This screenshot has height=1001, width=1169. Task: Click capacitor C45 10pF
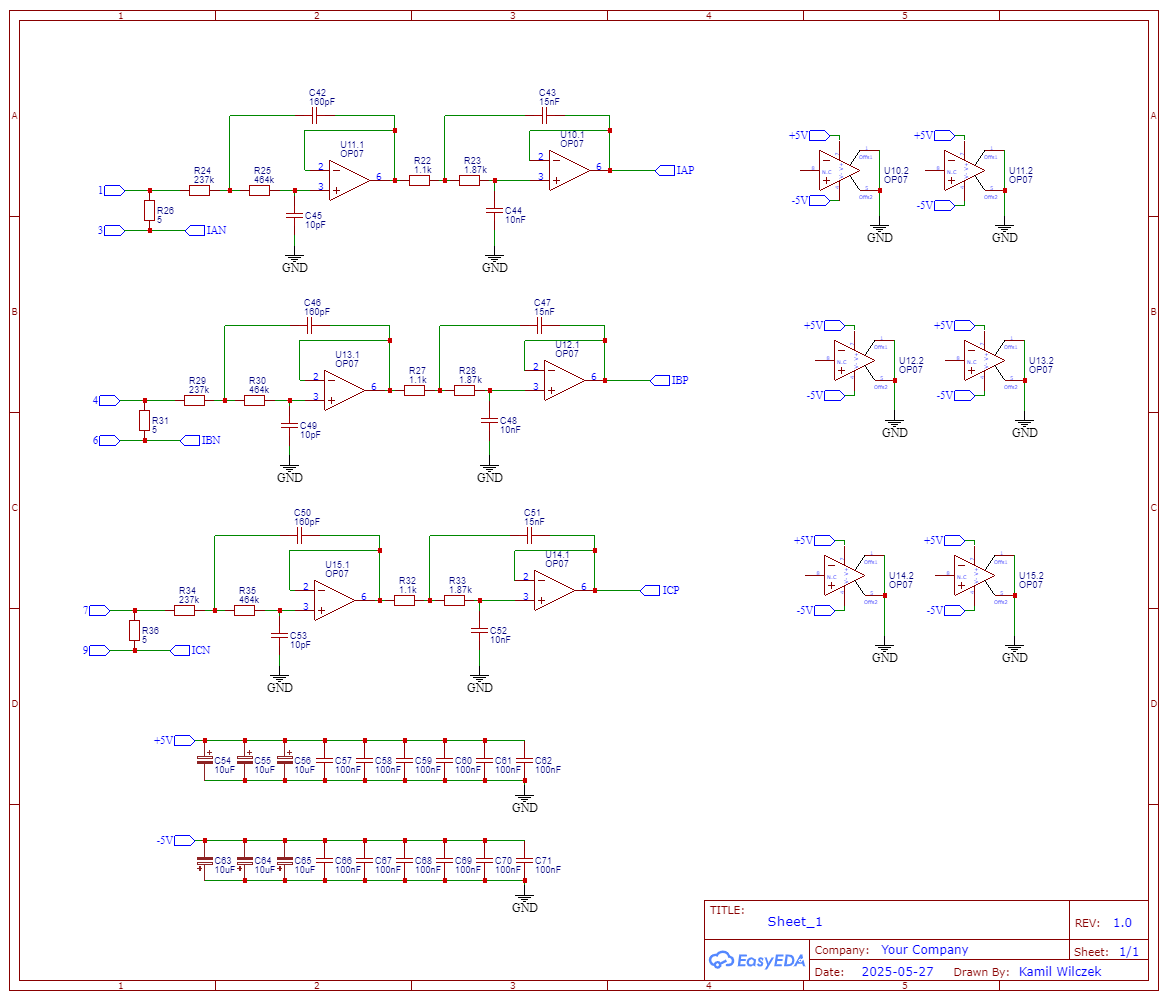(x=294, y=215)
